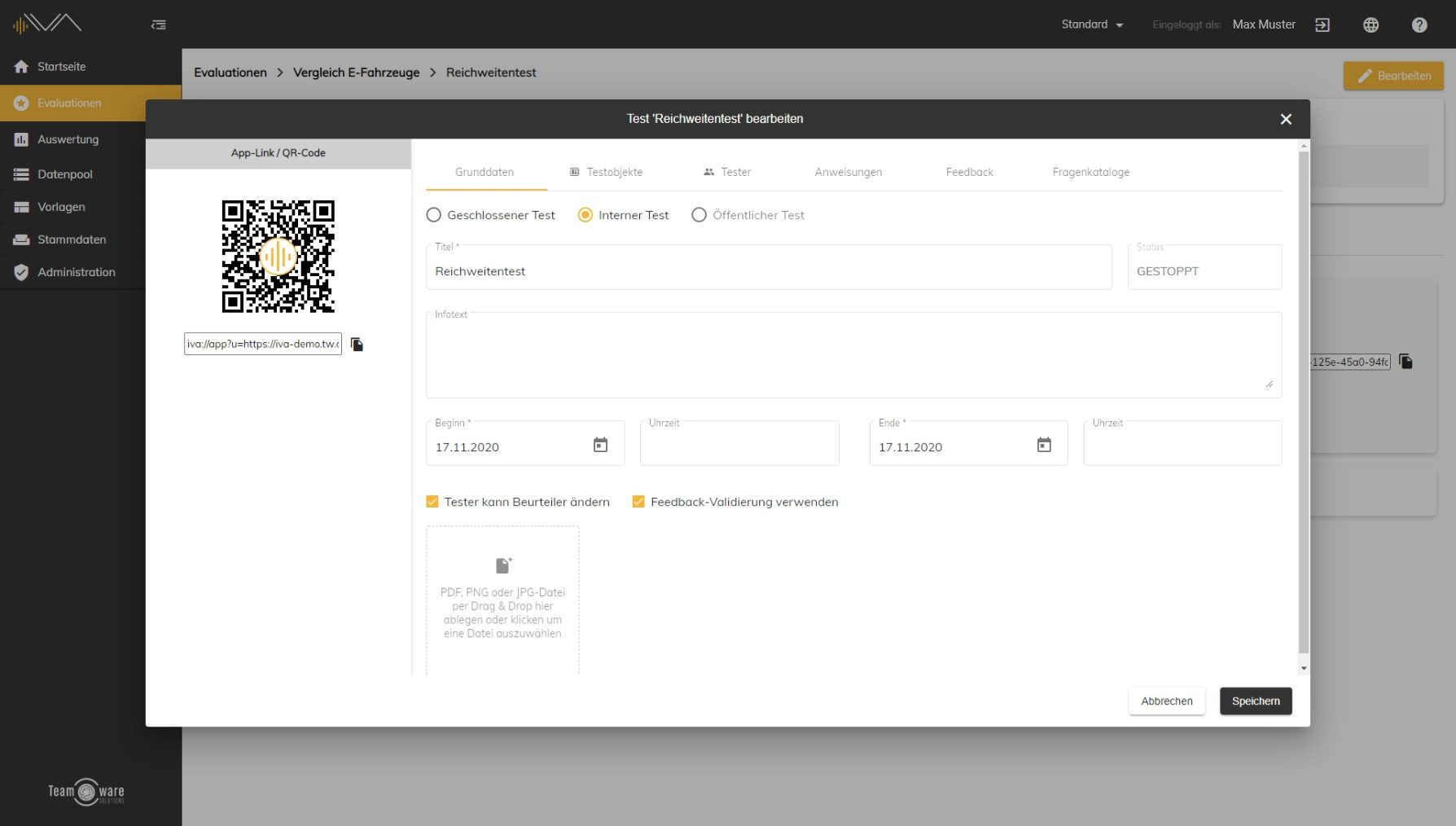Click the Status field showing GESTOPPT
The image size is (1456, 826).
(1204, 268)
